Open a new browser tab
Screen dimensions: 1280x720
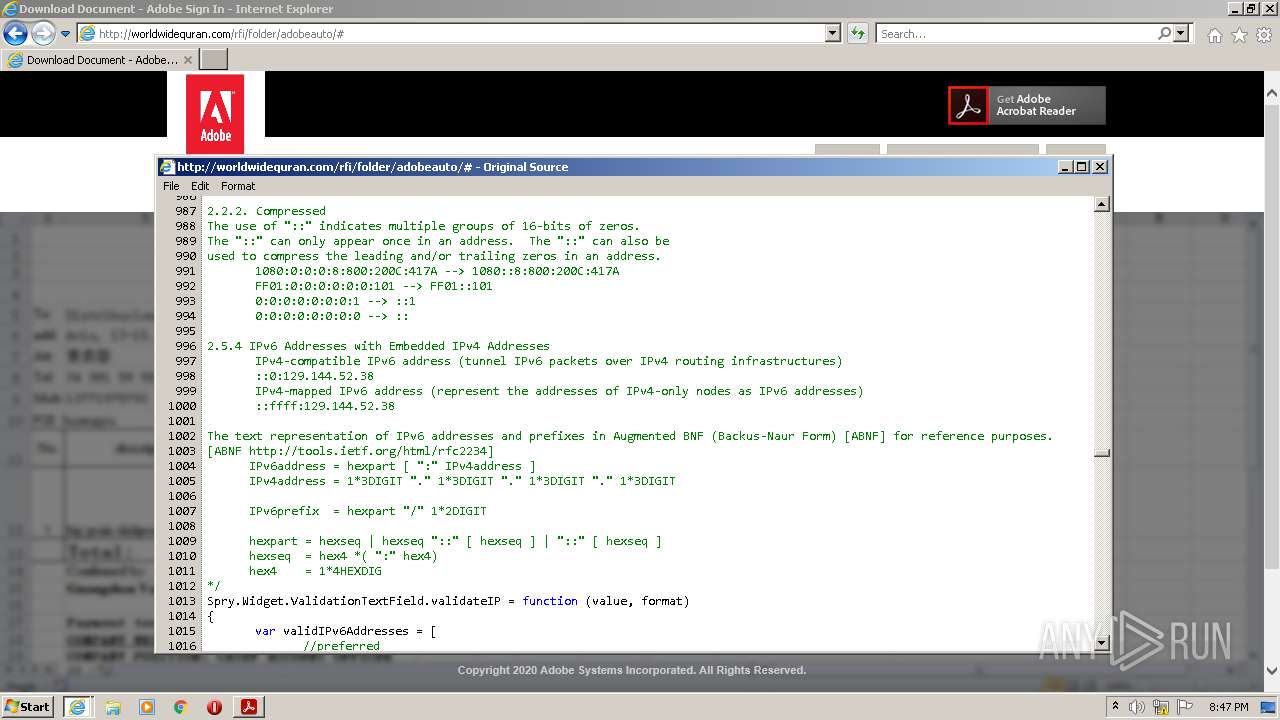pyautogui.click(x=214, y=60)
